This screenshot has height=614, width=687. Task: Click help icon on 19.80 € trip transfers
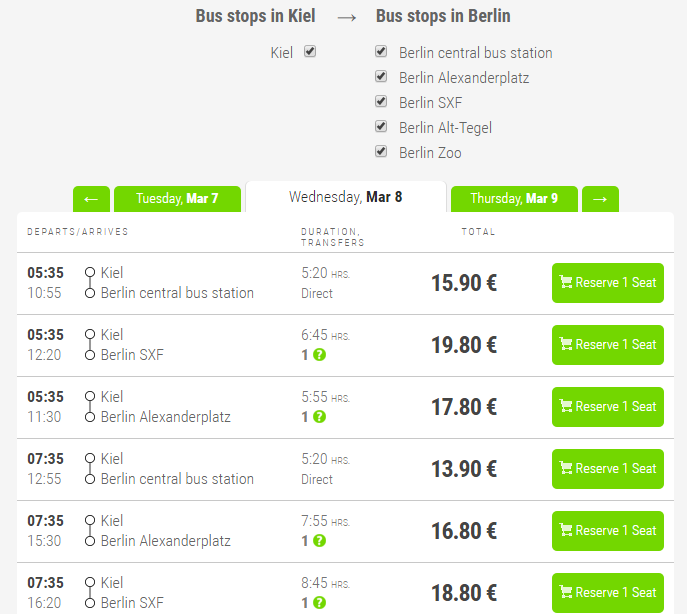click(319, 355)
